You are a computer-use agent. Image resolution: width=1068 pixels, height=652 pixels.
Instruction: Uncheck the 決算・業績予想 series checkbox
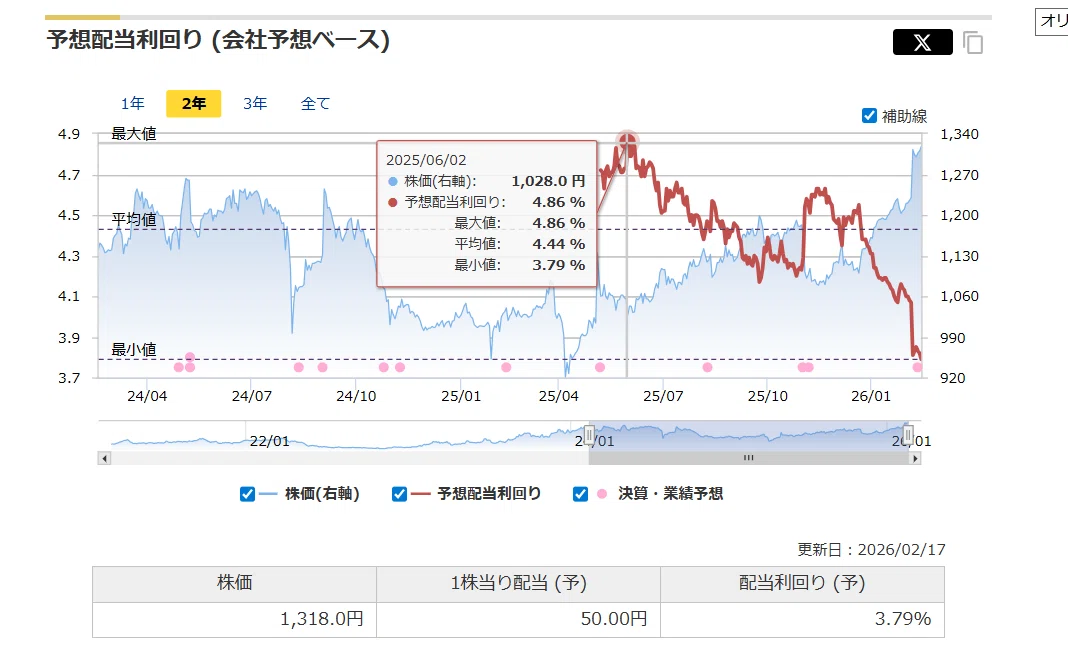point(580,494)
